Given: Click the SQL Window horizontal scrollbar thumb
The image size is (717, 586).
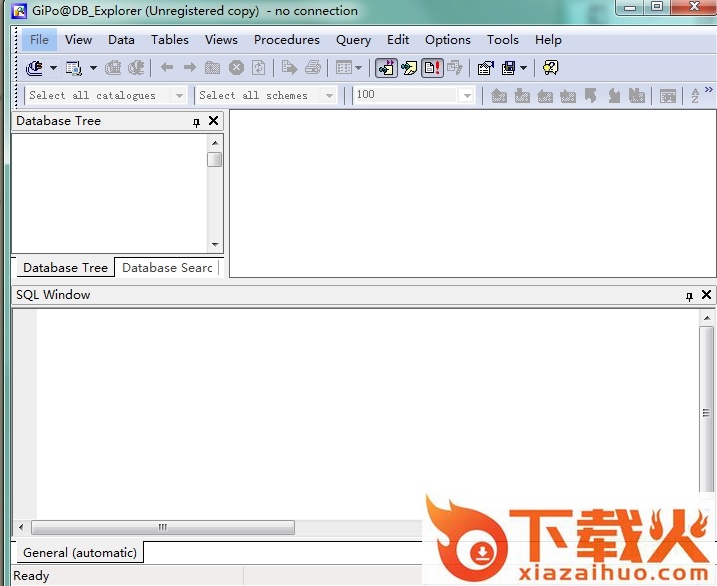Looking at the screenshot, I should tap(163, 527).
